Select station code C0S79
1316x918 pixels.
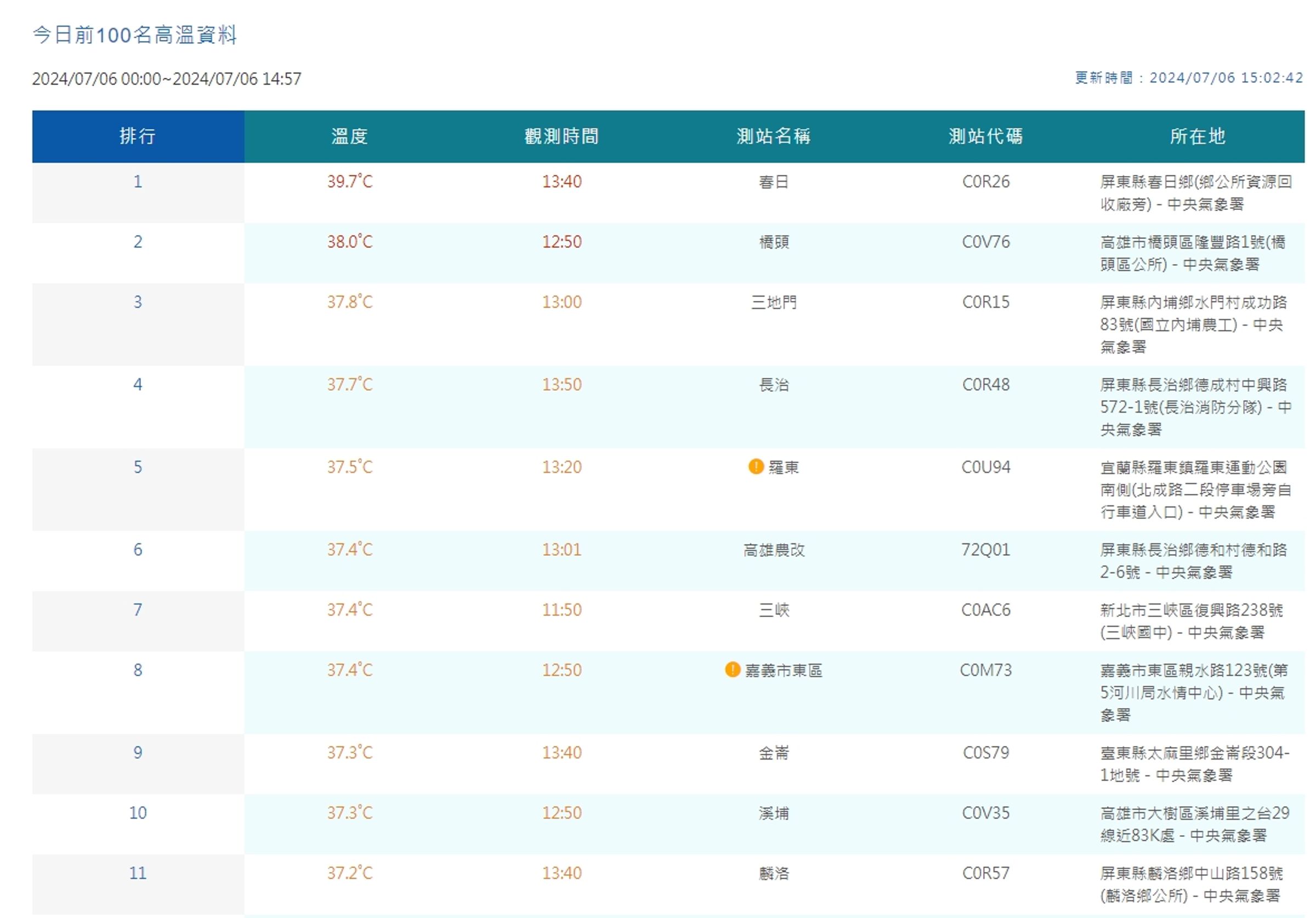coord(986,752)
